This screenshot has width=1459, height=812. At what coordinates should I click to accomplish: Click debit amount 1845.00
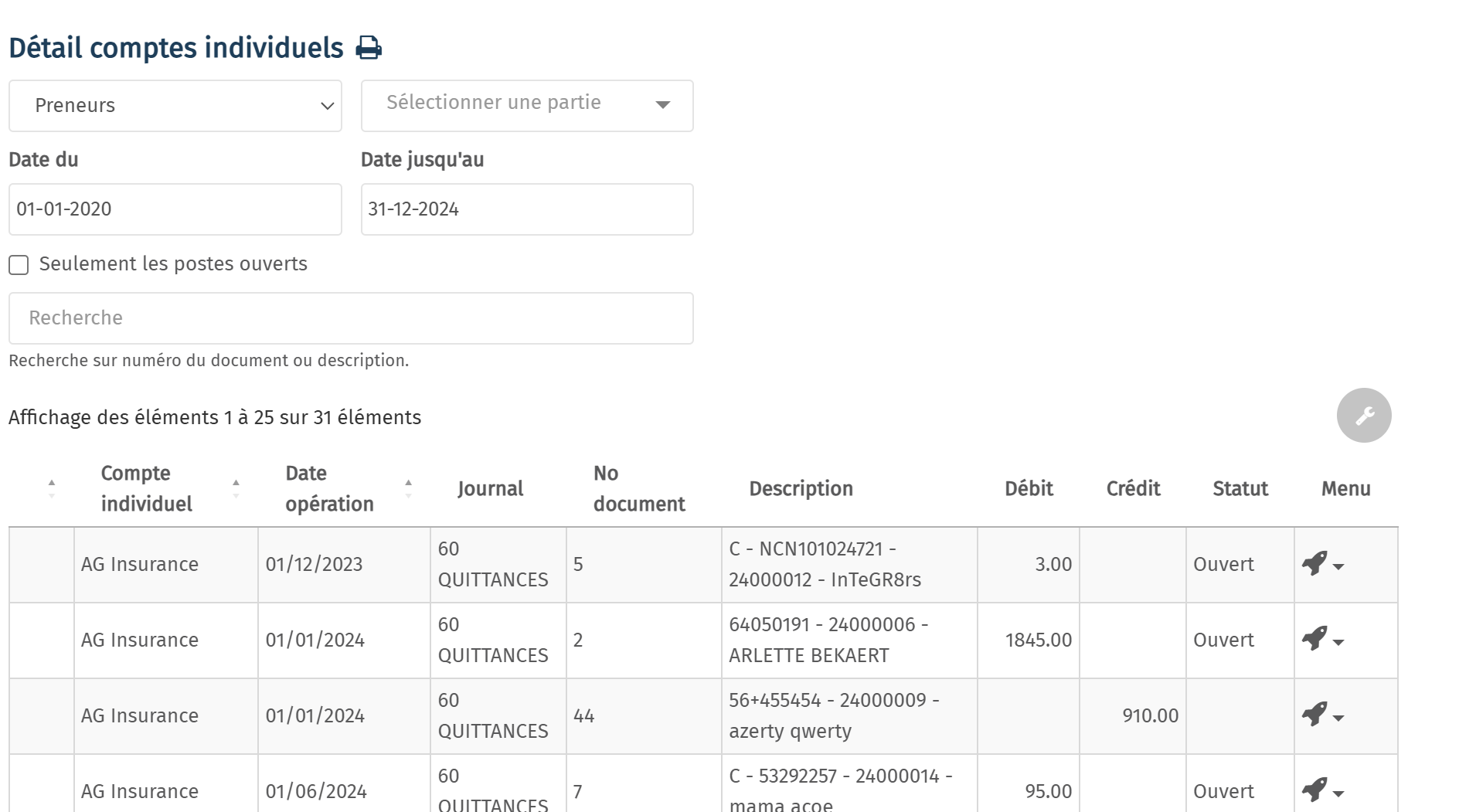click(1038, 640)
